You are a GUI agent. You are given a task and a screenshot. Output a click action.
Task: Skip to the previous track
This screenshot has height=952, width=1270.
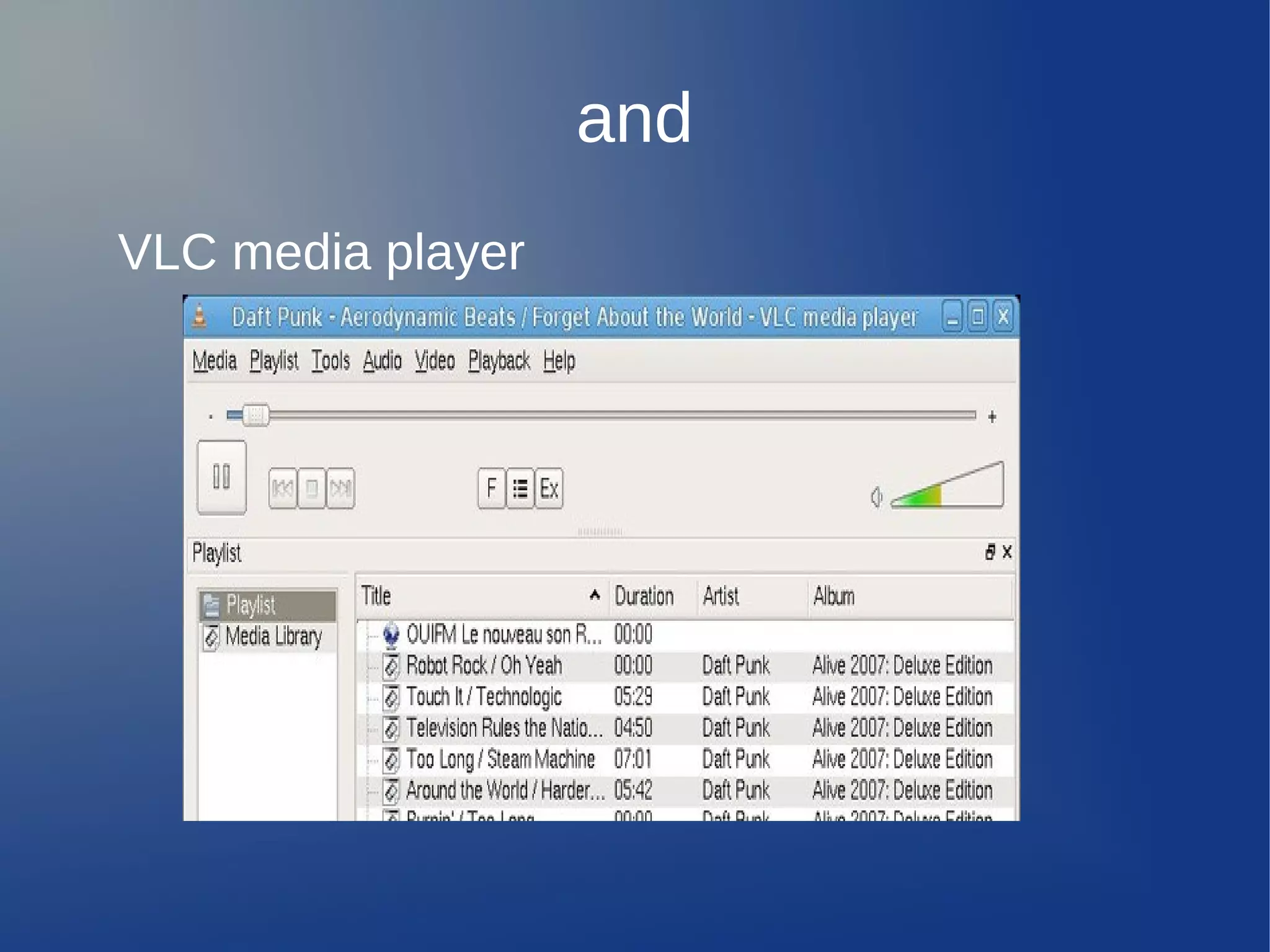(283, 489)
